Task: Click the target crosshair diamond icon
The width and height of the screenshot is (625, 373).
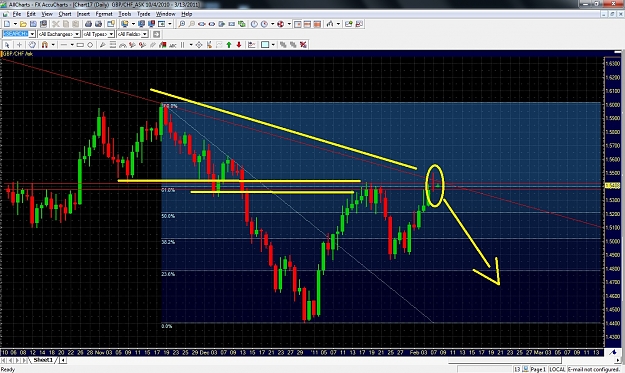Action: click(199, 45)
